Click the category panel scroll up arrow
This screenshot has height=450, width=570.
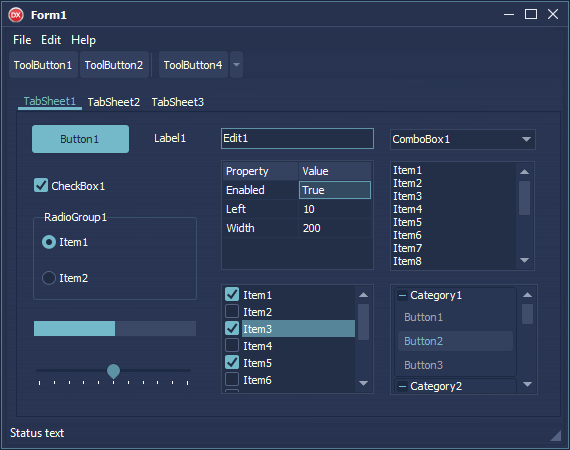[x=527, y=295]
